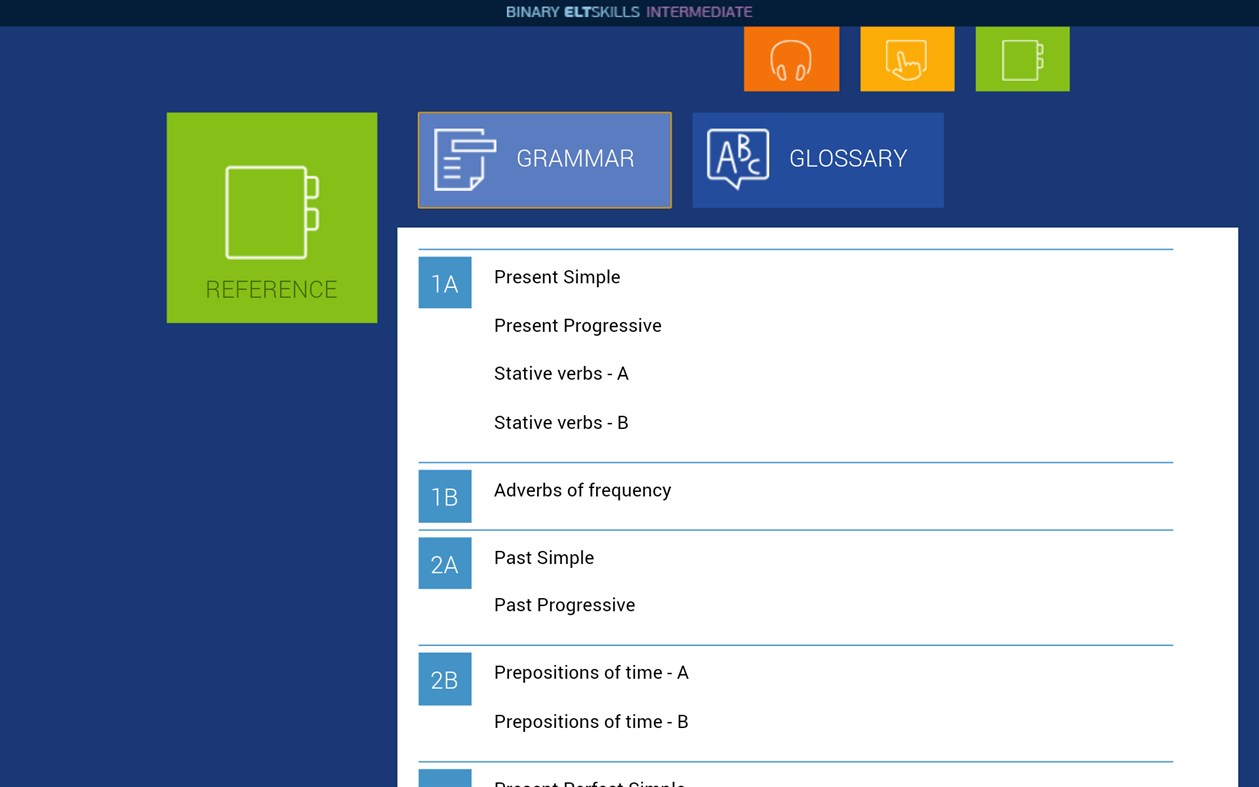Open Stative verbs - B reference
This screenshot has width=1259, height=787.
(561, 422)
